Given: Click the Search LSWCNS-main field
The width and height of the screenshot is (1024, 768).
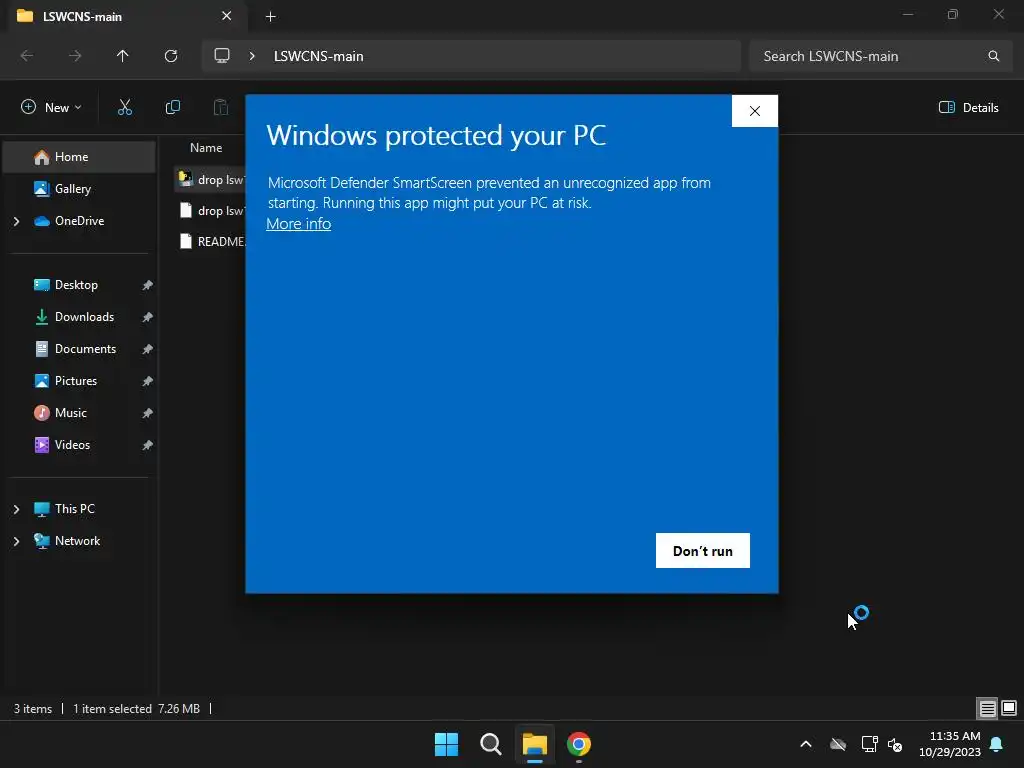Looking at the screenshot, I should point(879,56).
